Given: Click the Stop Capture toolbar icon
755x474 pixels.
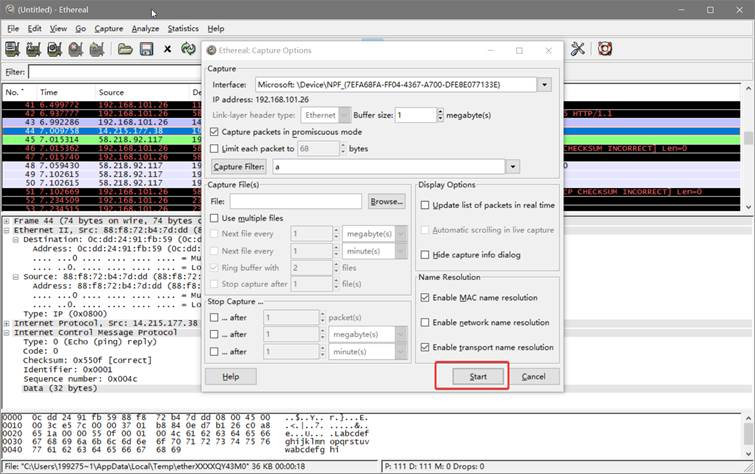Looking at the screenshot, I should [76, 49].
